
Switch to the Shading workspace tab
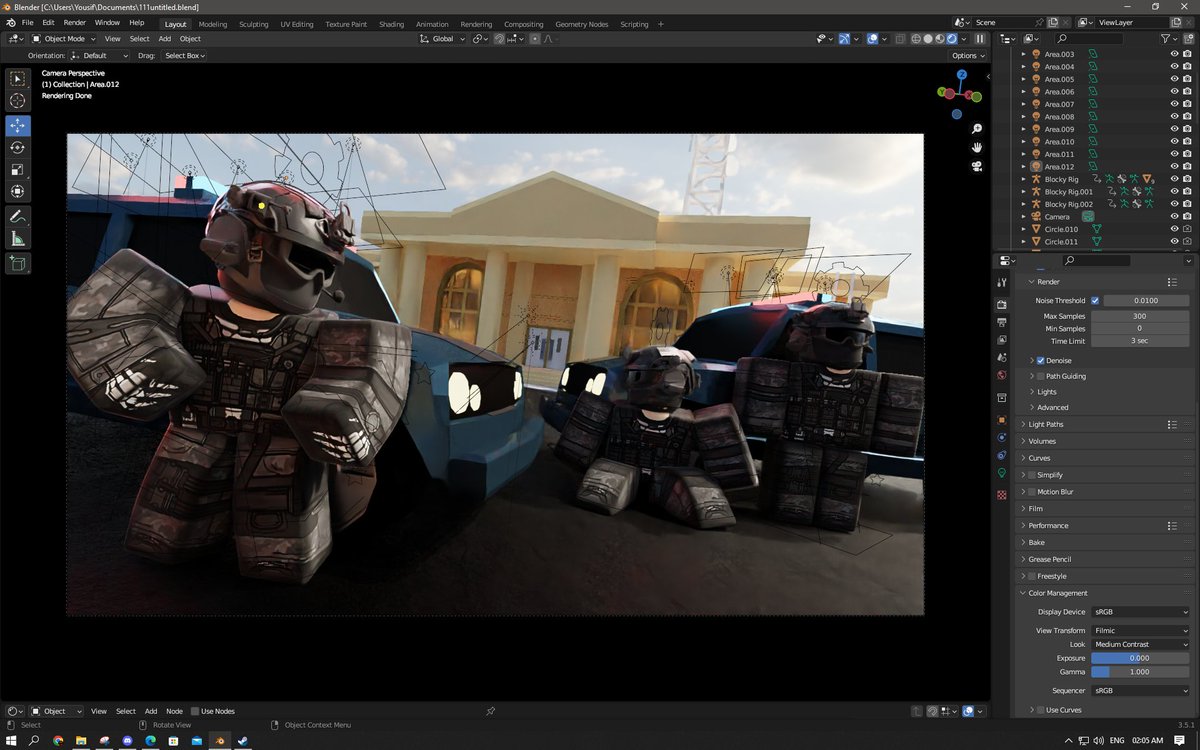point(391,24)
